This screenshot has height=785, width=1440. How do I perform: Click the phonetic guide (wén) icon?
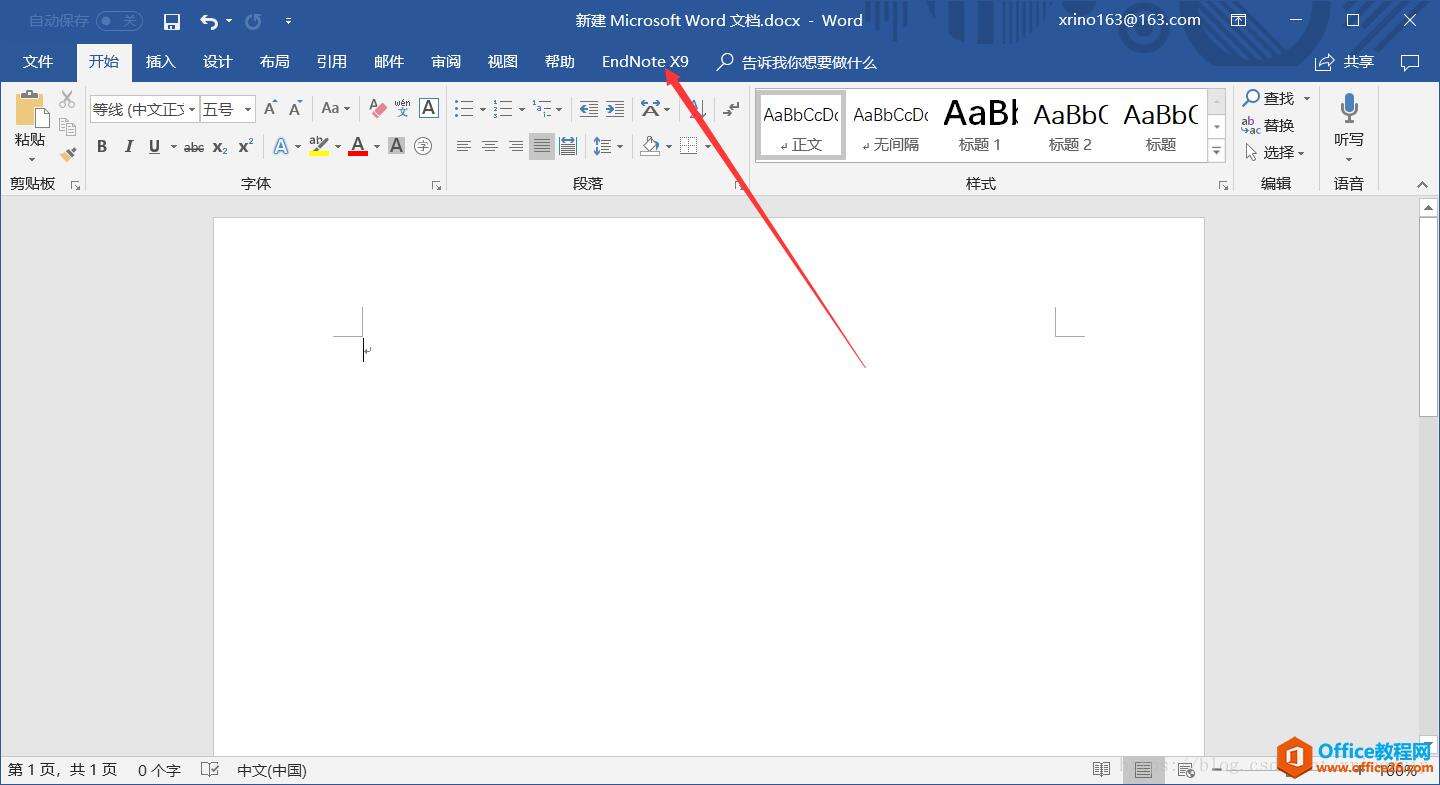tap(402, 108)
